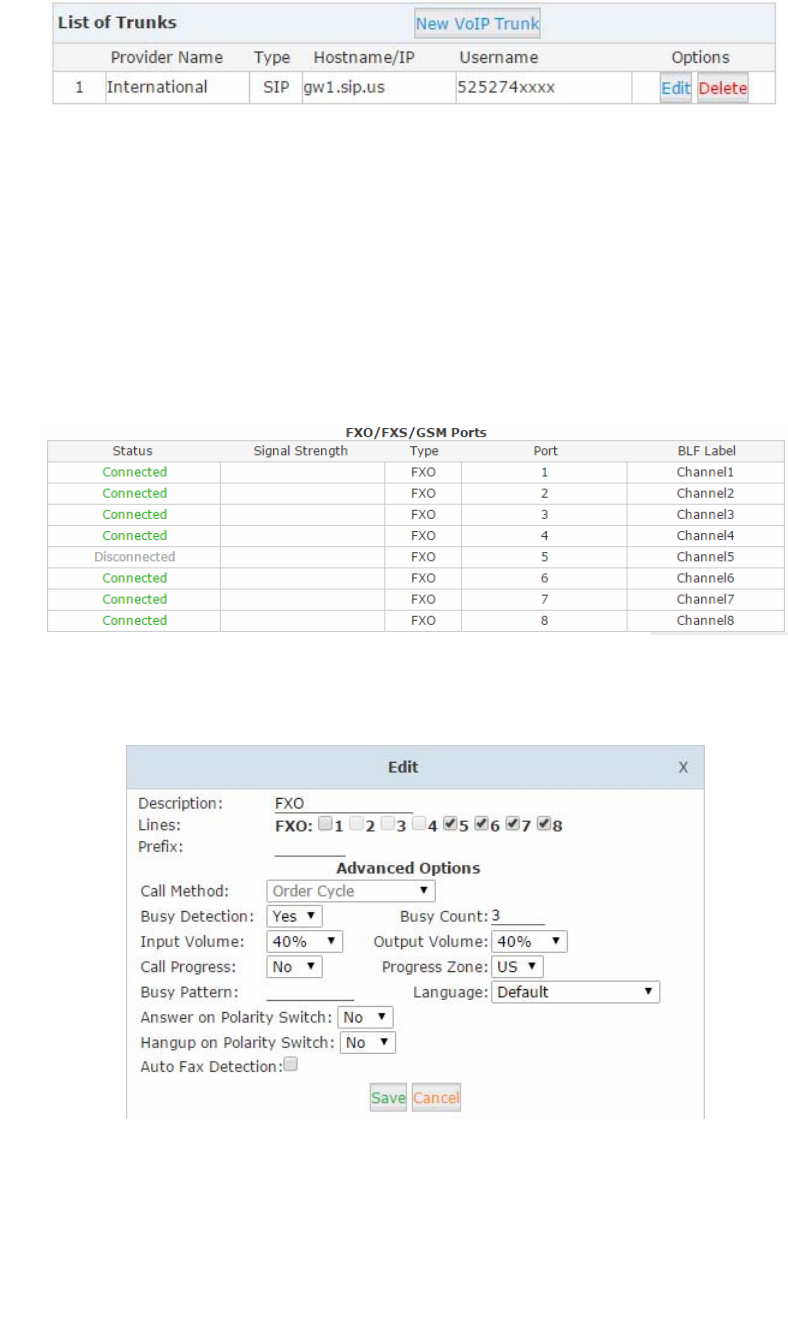Open Answer on Polarity Switch dropdown
The width and height of the screenshot is (788, 1340).
tap(365, 1017)
